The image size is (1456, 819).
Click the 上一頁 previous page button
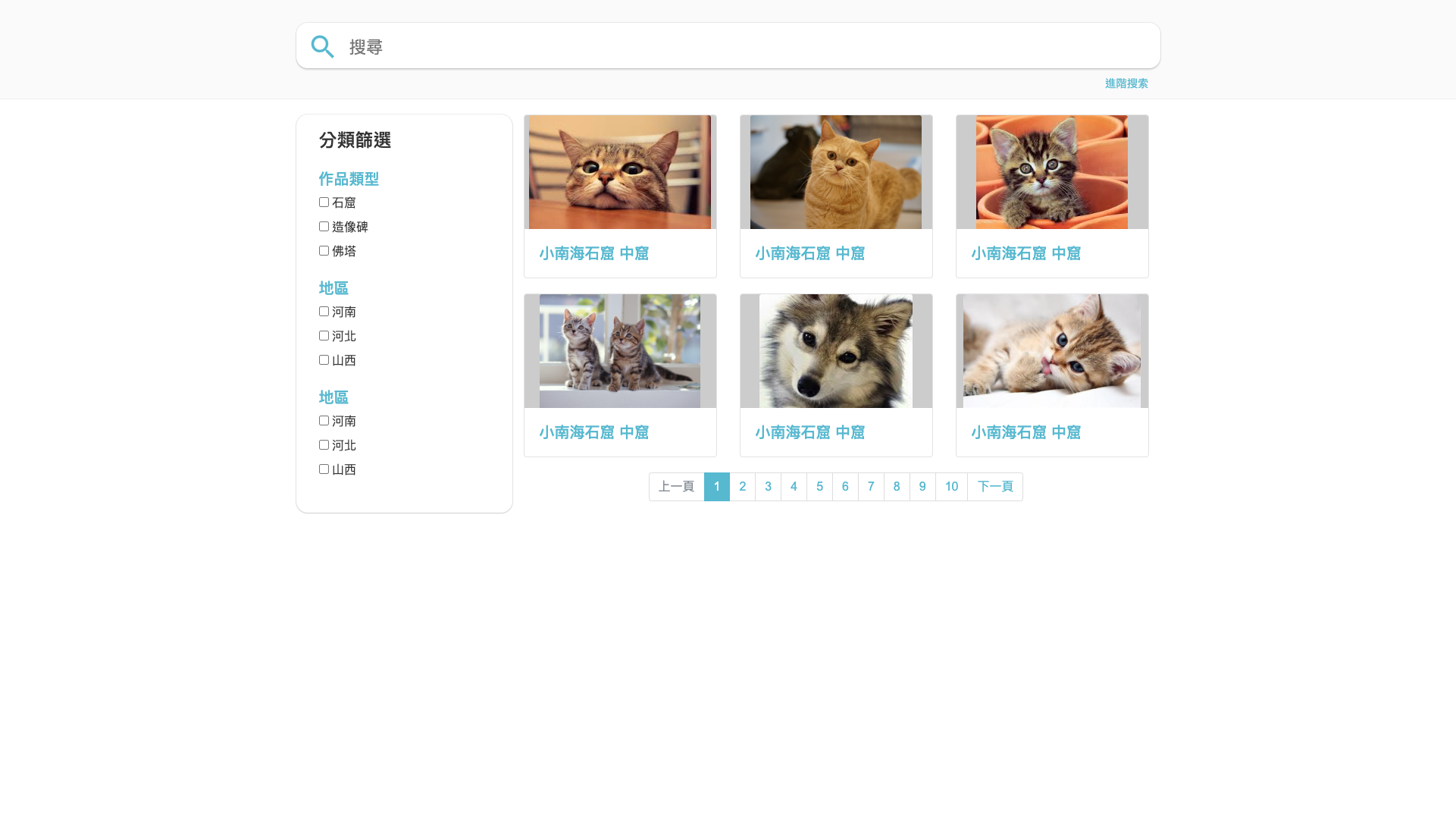[676, 487]
